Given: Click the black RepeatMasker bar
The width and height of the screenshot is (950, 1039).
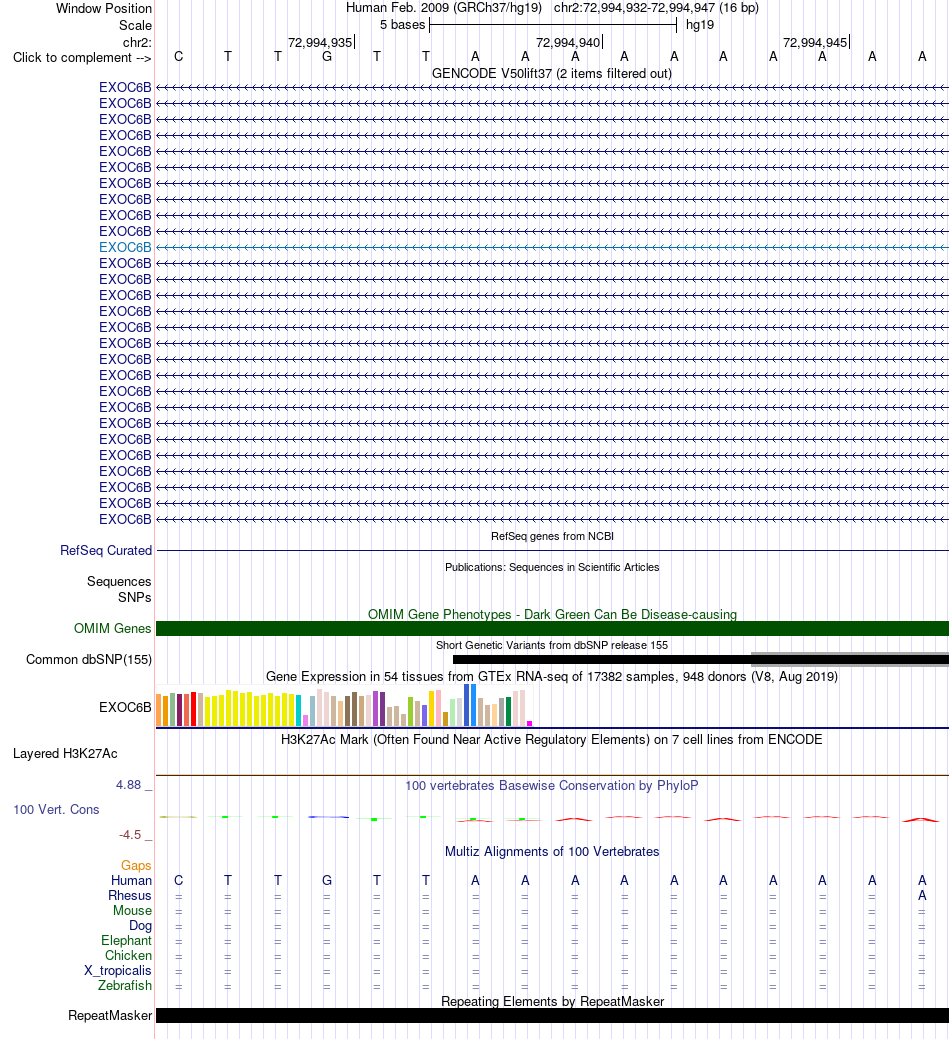Looking at the screenshot, I should click(x=552, y=1016).
